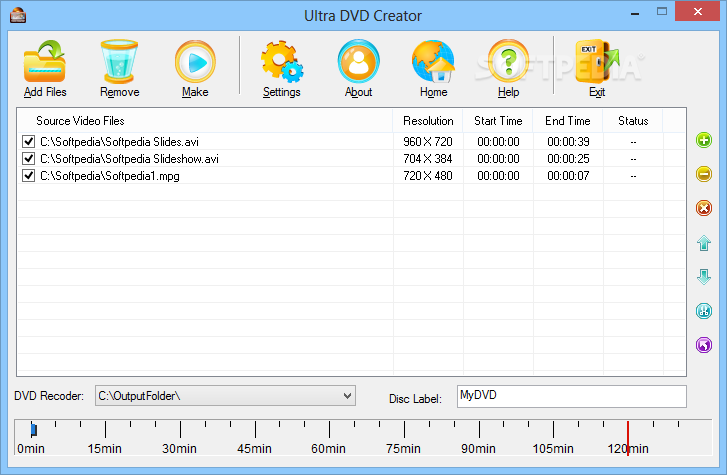
Task: Select the C:\Softpedia\Softpedia1.mpg row
Action: pyautogui.click(x=351, y=176)
